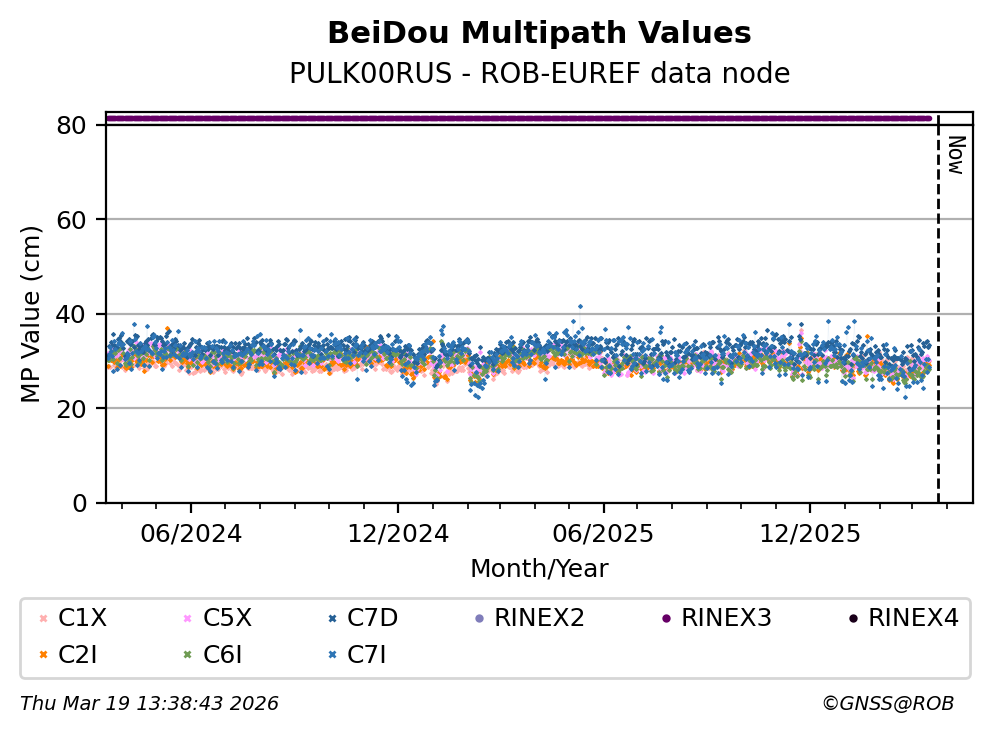Toggle the RINEX4 legend entry label
The image size is (993, 734).
[x=913, y=618]
